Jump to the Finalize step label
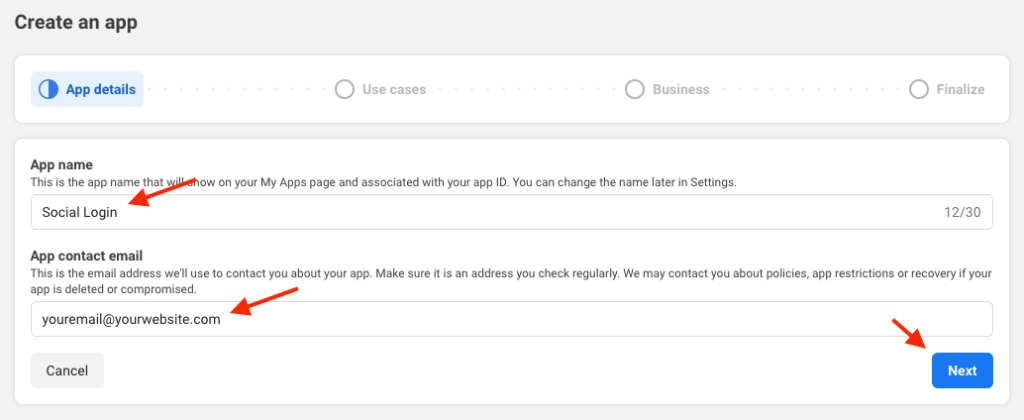The width and height of the screenshot is (1024, 420). [x=960, y=89]
